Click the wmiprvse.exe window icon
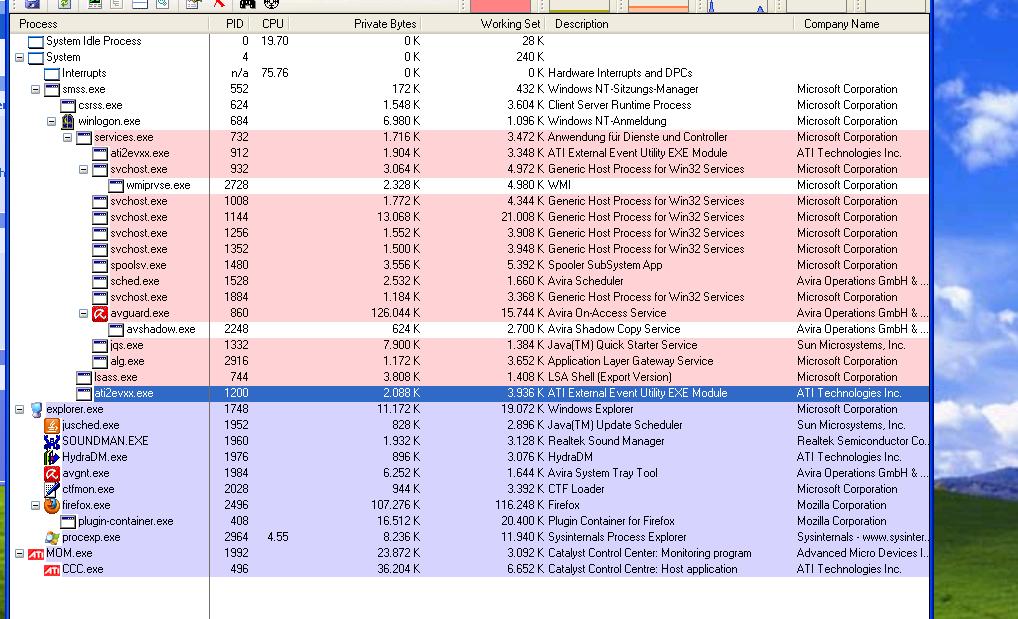 116,185
